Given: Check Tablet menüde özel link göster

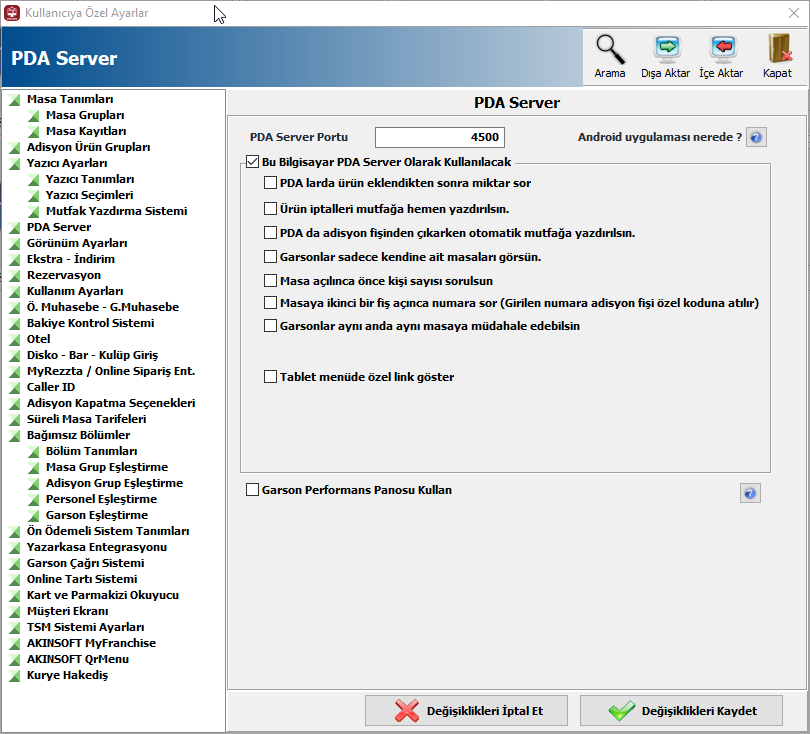Looking at the screenshot, I should (x=270, y=377).
